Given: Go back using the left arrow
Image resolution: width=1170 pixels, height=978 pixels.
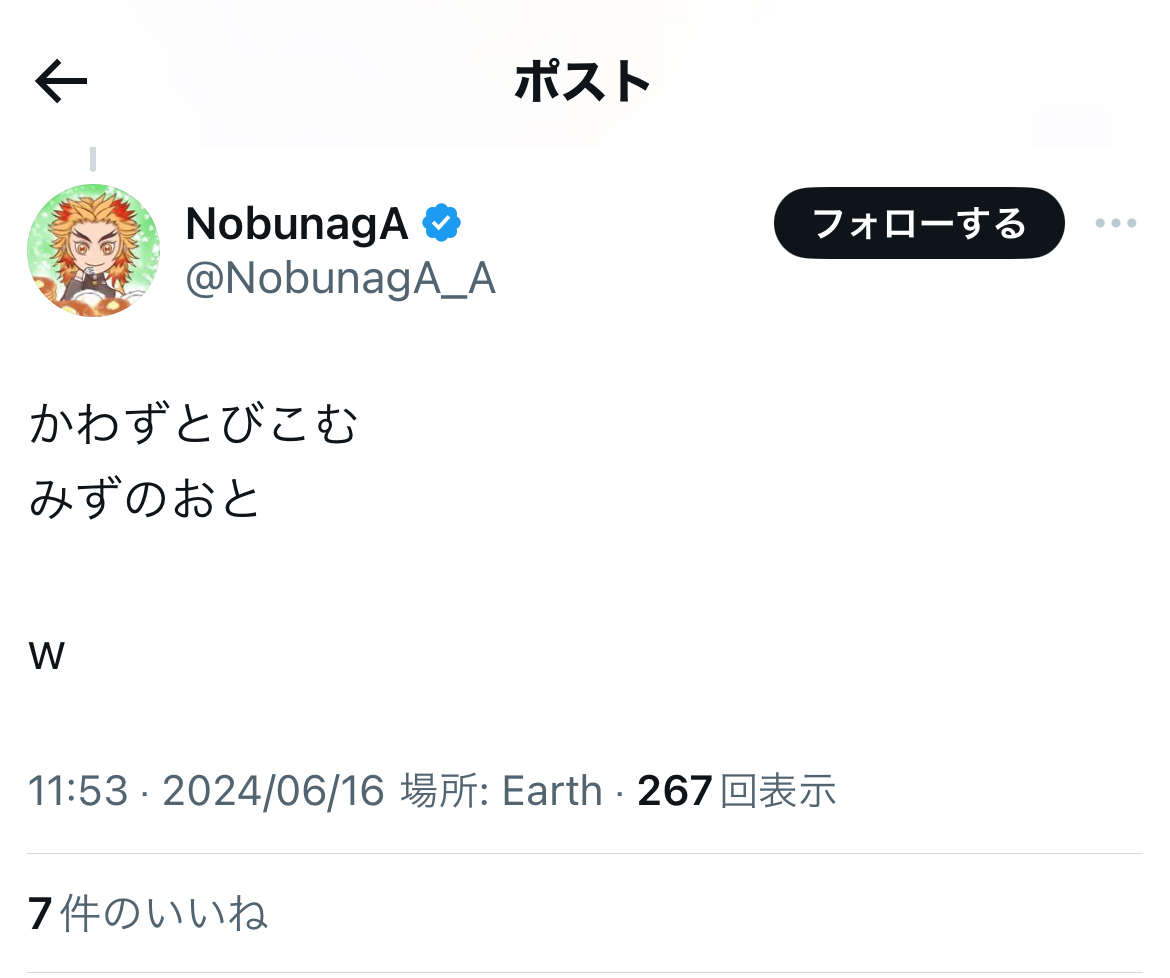Looking at the screenshot, I should click(61, 82).
